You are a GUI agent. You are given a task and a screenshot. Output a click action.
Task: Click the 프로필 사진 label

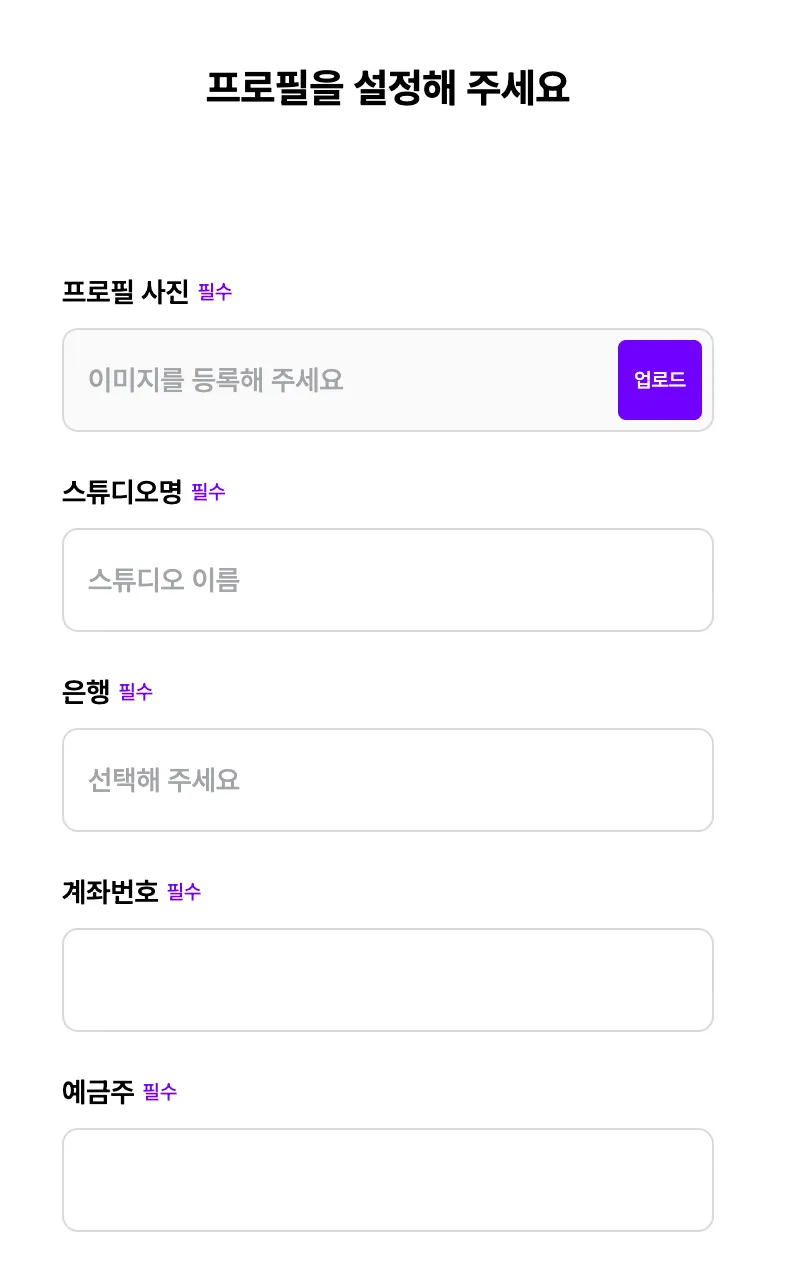tap(125, 292)
